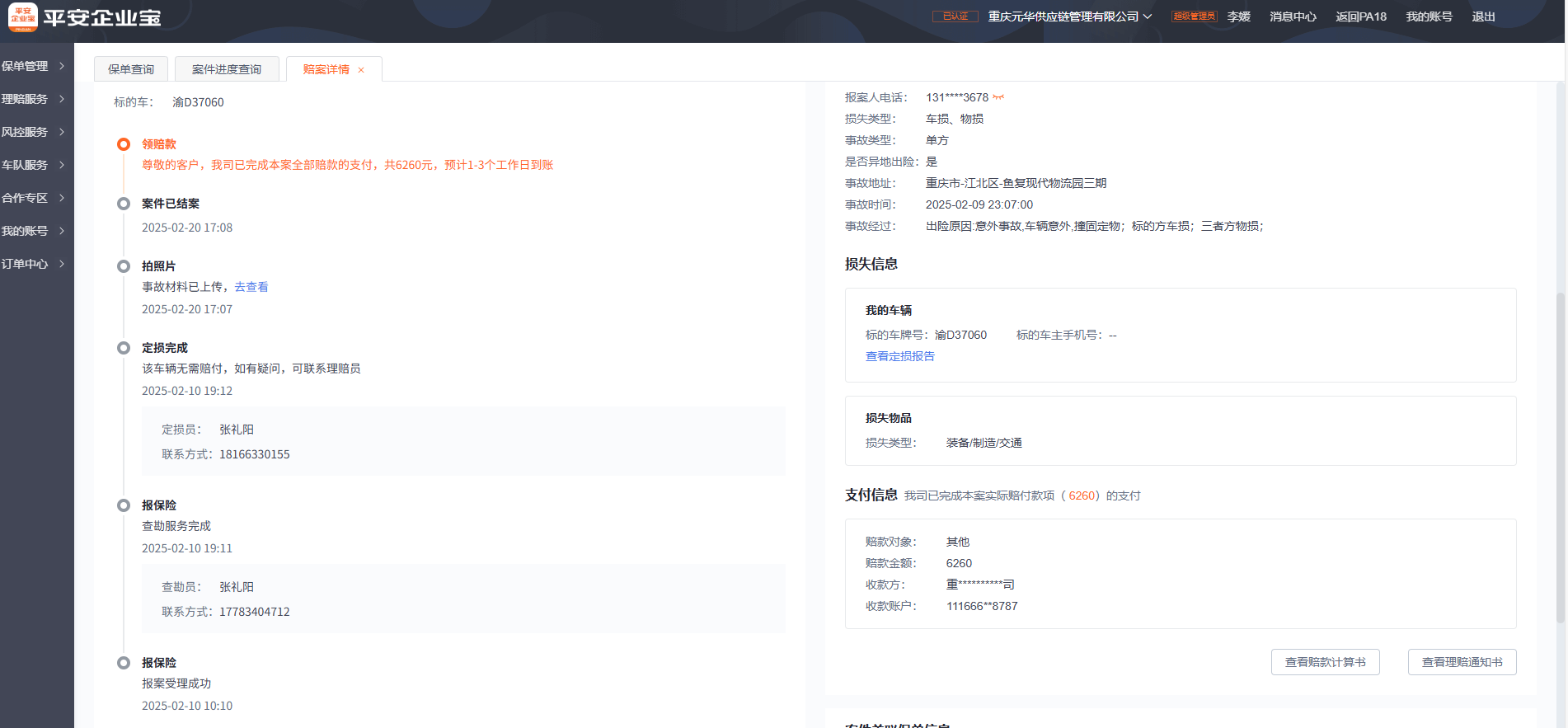Open 消息中心 in the top bar
The width and height of the screenshot is (1568, 728).
pyautogui.click(x=1293, y=16)
